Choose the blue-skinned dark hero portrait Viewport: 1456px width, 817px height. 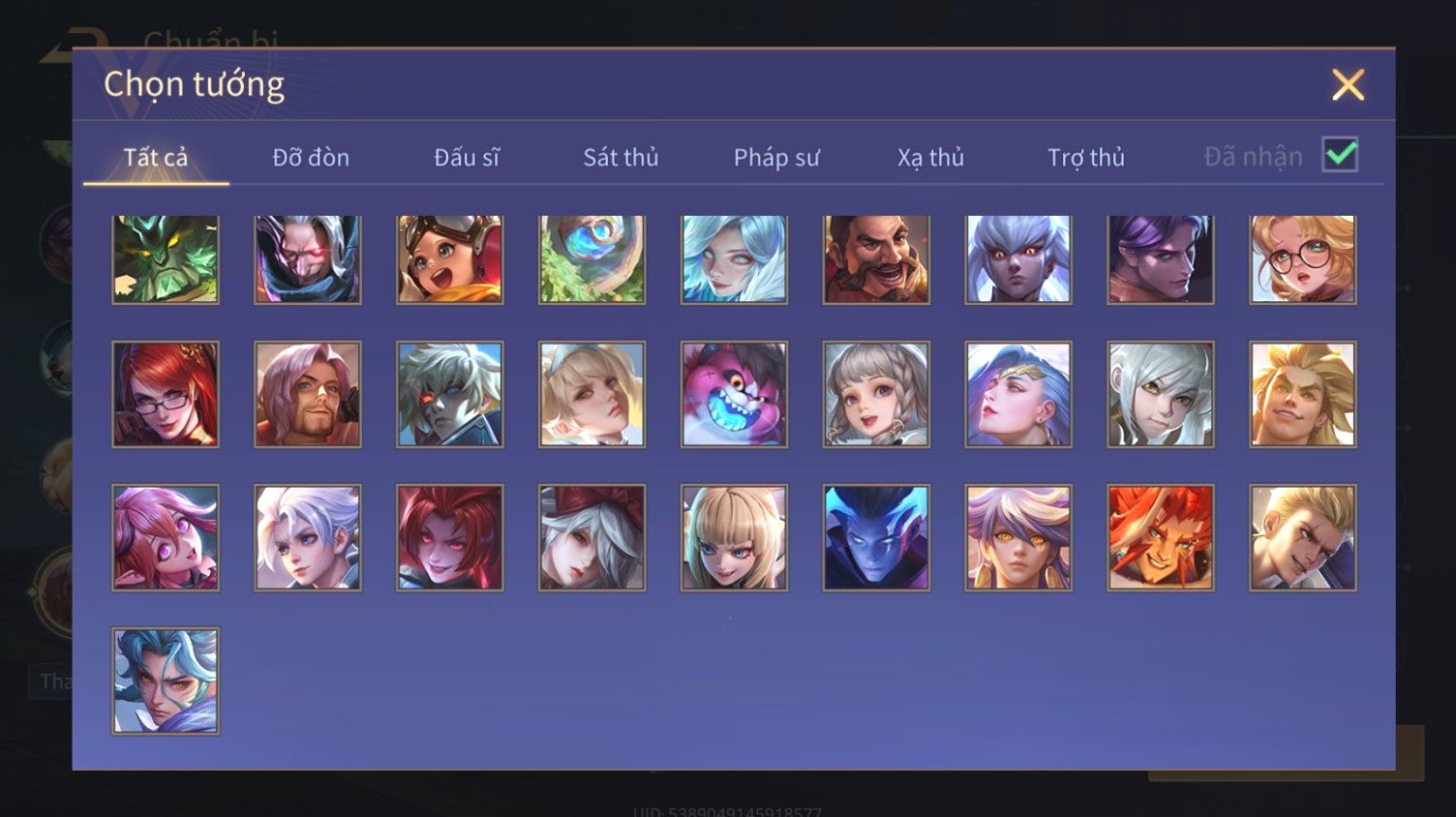[876, 537]
